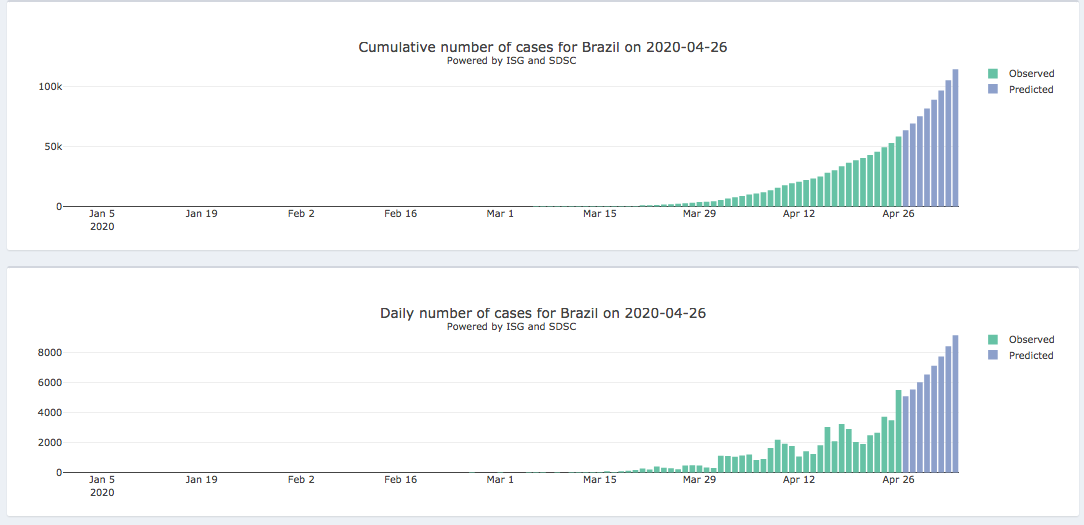Viewport: 1084px width, 525px height.
Task: Click purple Predicted swatch in Cumulative legend
Action: (993, 90)
